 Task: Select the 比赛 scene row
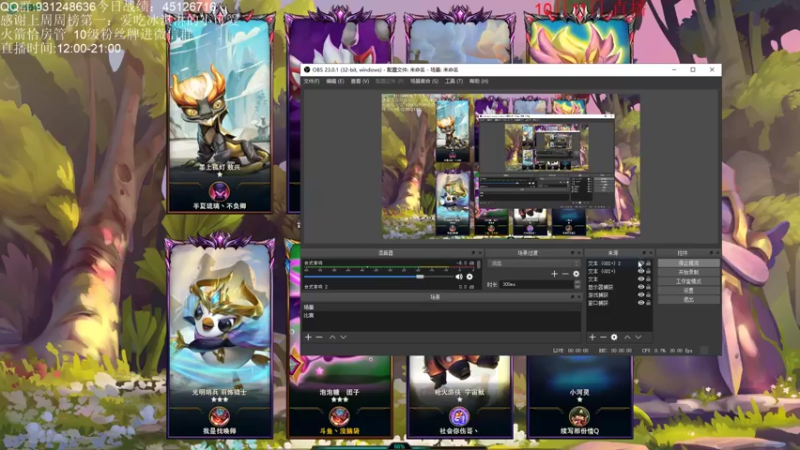point(441,315)
